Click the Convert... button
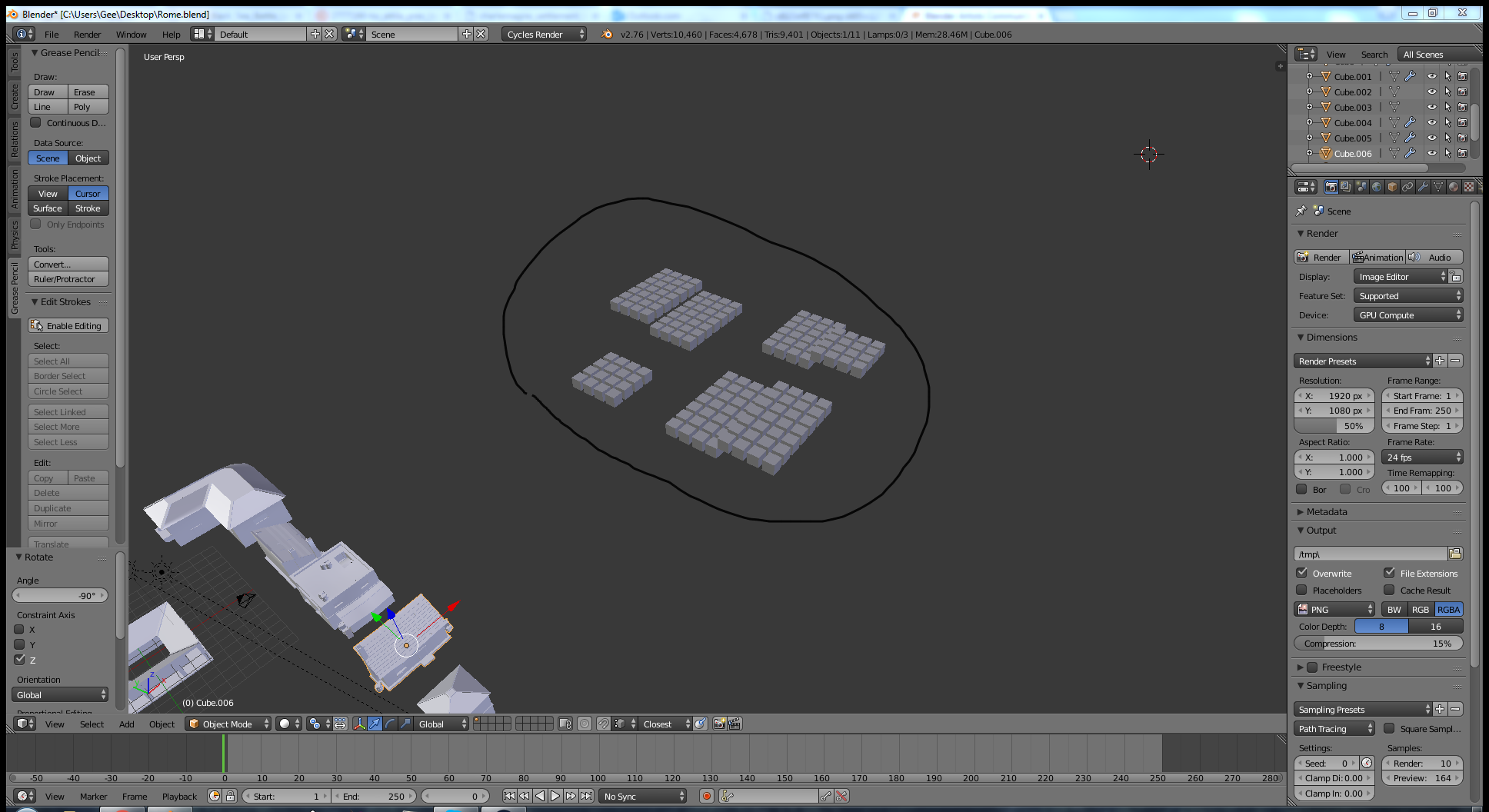This screenshot has width=1489, height=812. click(68, 264)
